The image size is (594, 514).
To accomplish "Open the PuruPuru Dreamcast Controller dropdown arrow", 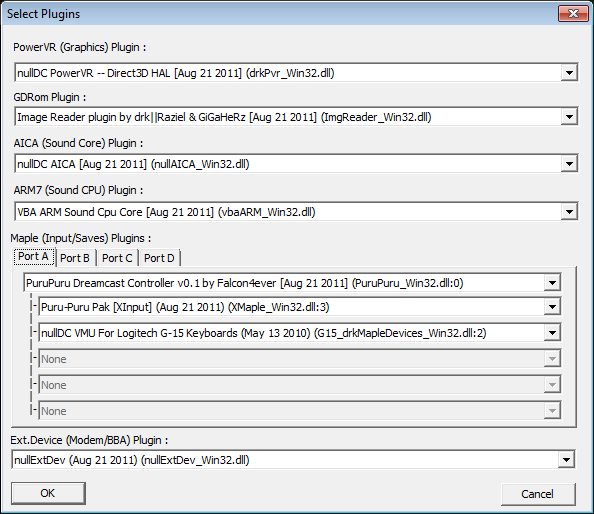I will 552,283.
